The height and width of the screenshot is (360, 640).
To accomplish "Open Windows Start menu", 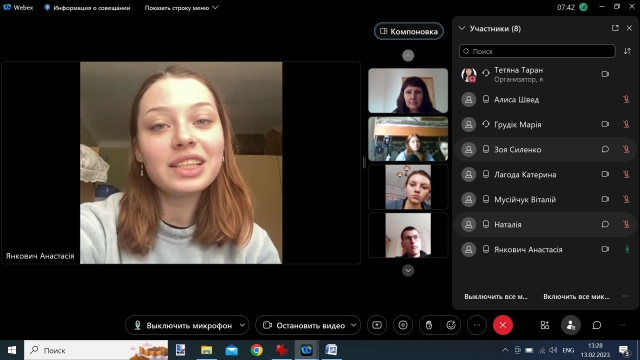I will click(x=12, y=350).
